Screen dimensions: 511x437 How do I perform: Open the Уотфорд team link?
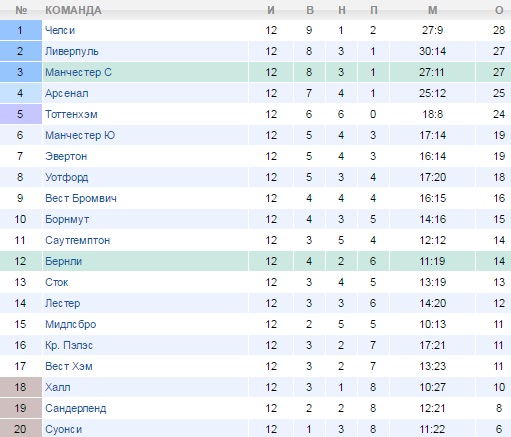point(67,177)
